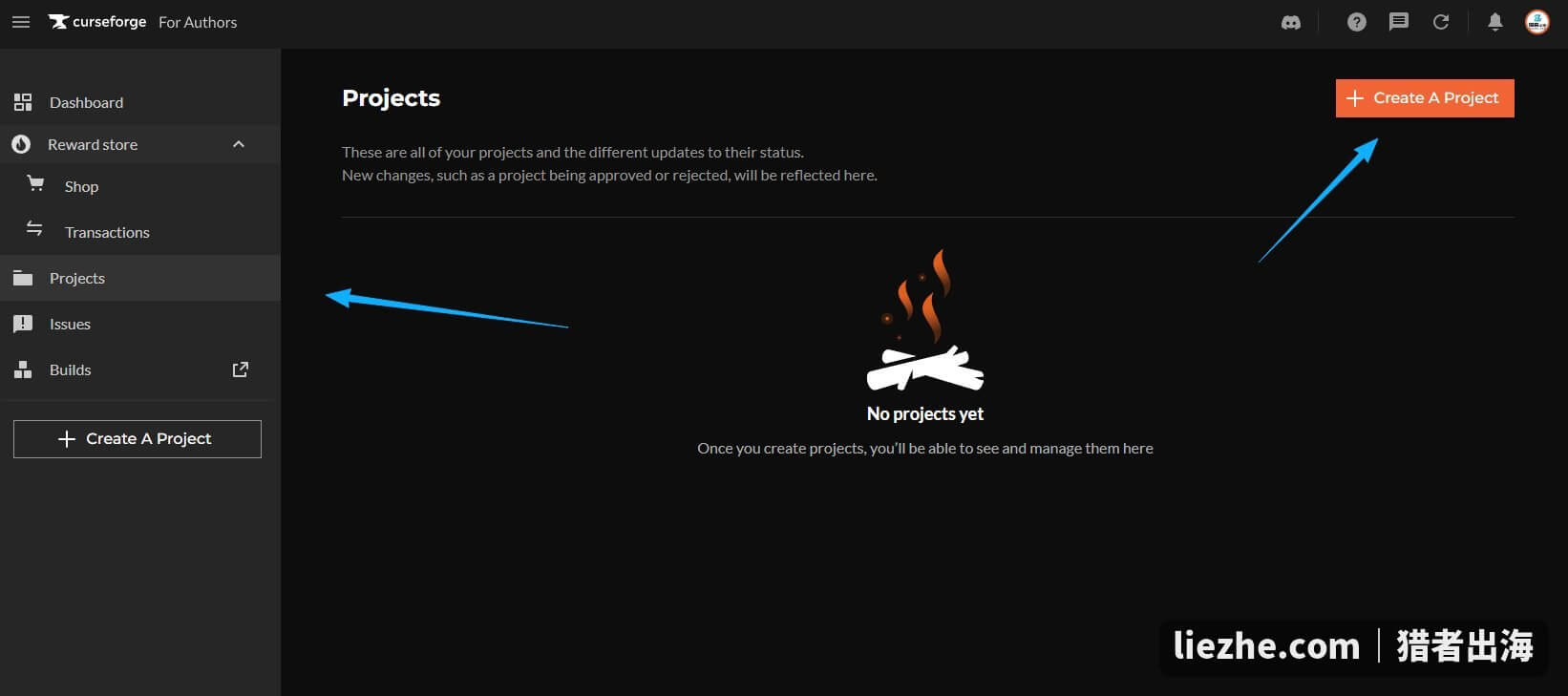Click the sidebar Create A Project button
The height and width of the screenshot is (696, 1568).
(x=138, y=439)
